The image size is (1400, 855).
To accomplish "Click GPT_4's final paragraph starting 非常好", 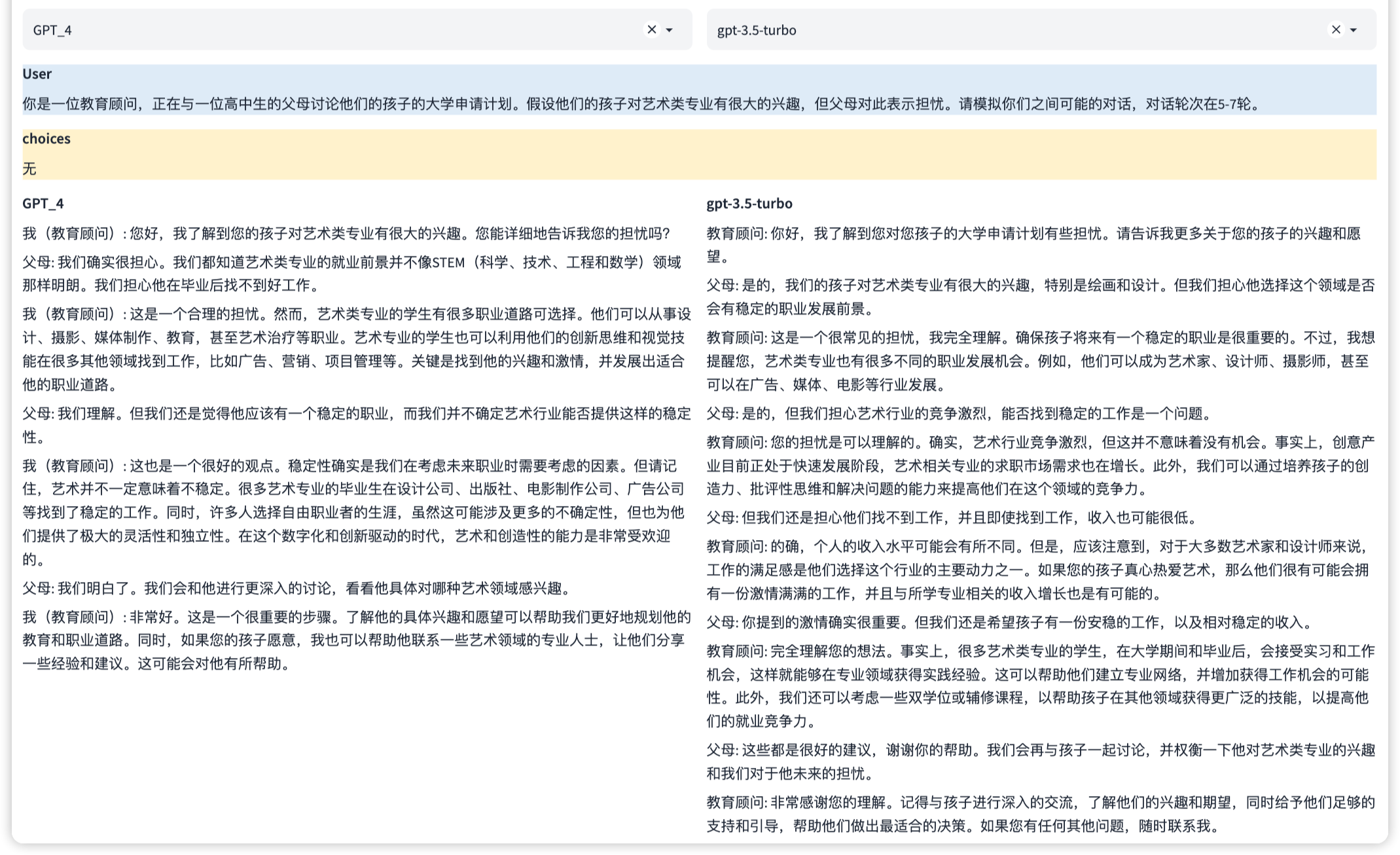I will click(x=353, y=640).
